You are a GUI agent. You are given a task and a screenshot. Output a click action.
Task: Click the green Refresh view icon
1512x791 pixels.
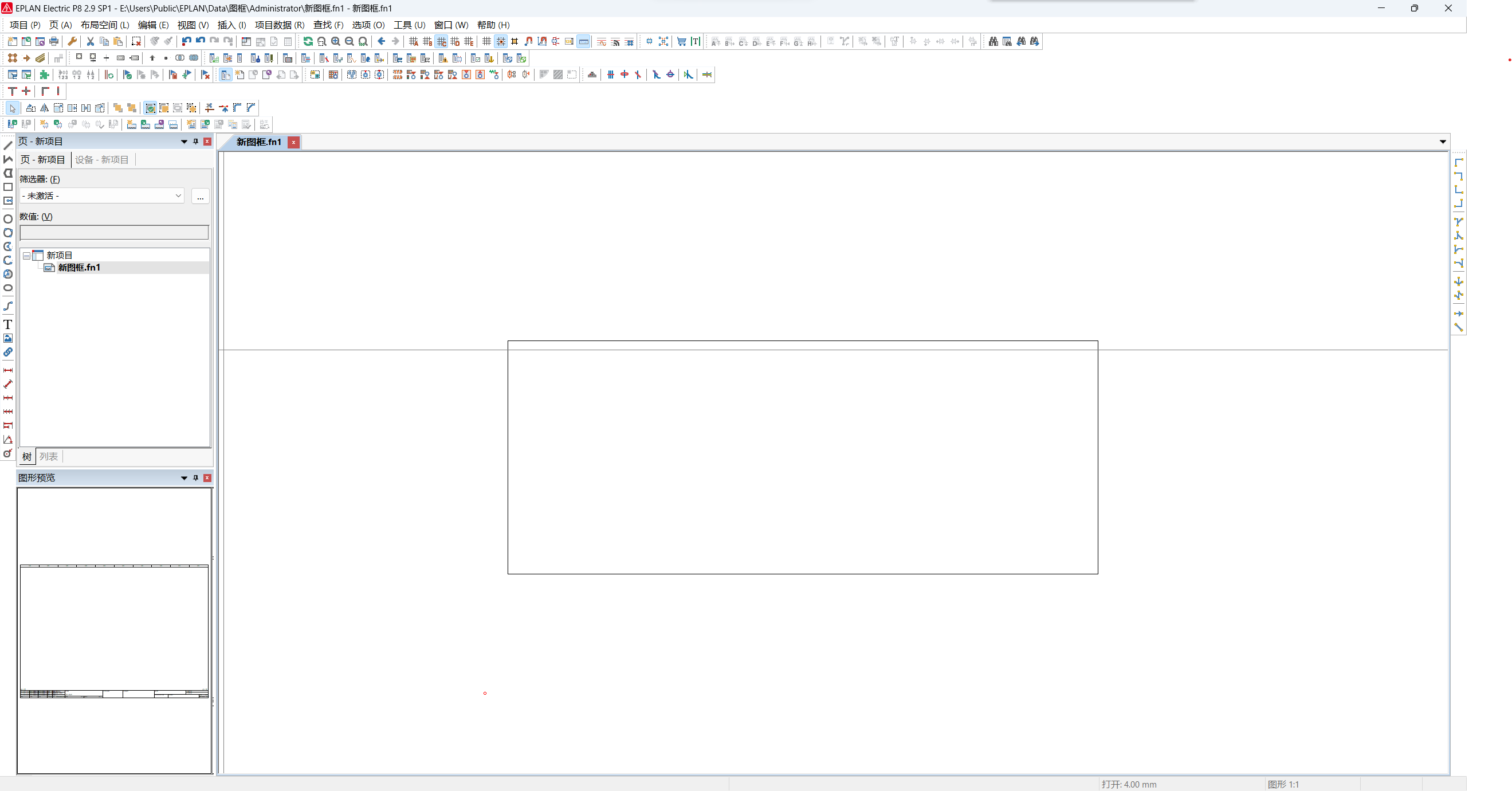click(308, 41)
